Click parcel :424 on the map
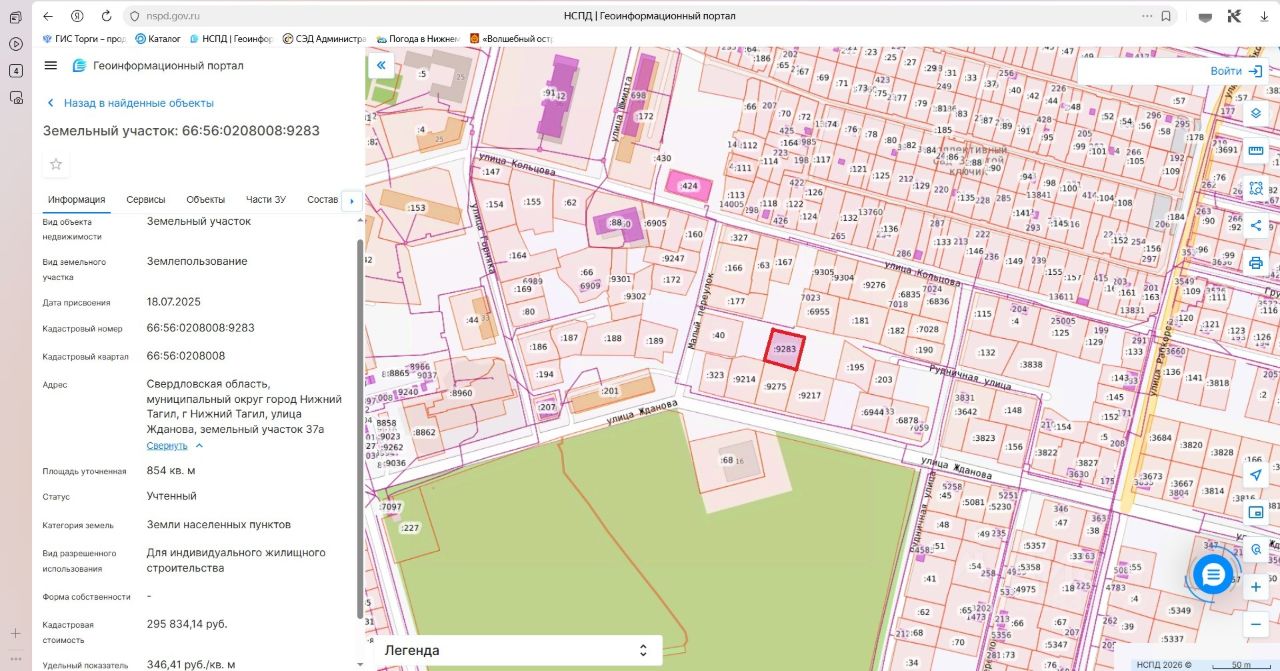This screenshot has height=671, width=1280. pyautogui.click(x=688, y=186)
